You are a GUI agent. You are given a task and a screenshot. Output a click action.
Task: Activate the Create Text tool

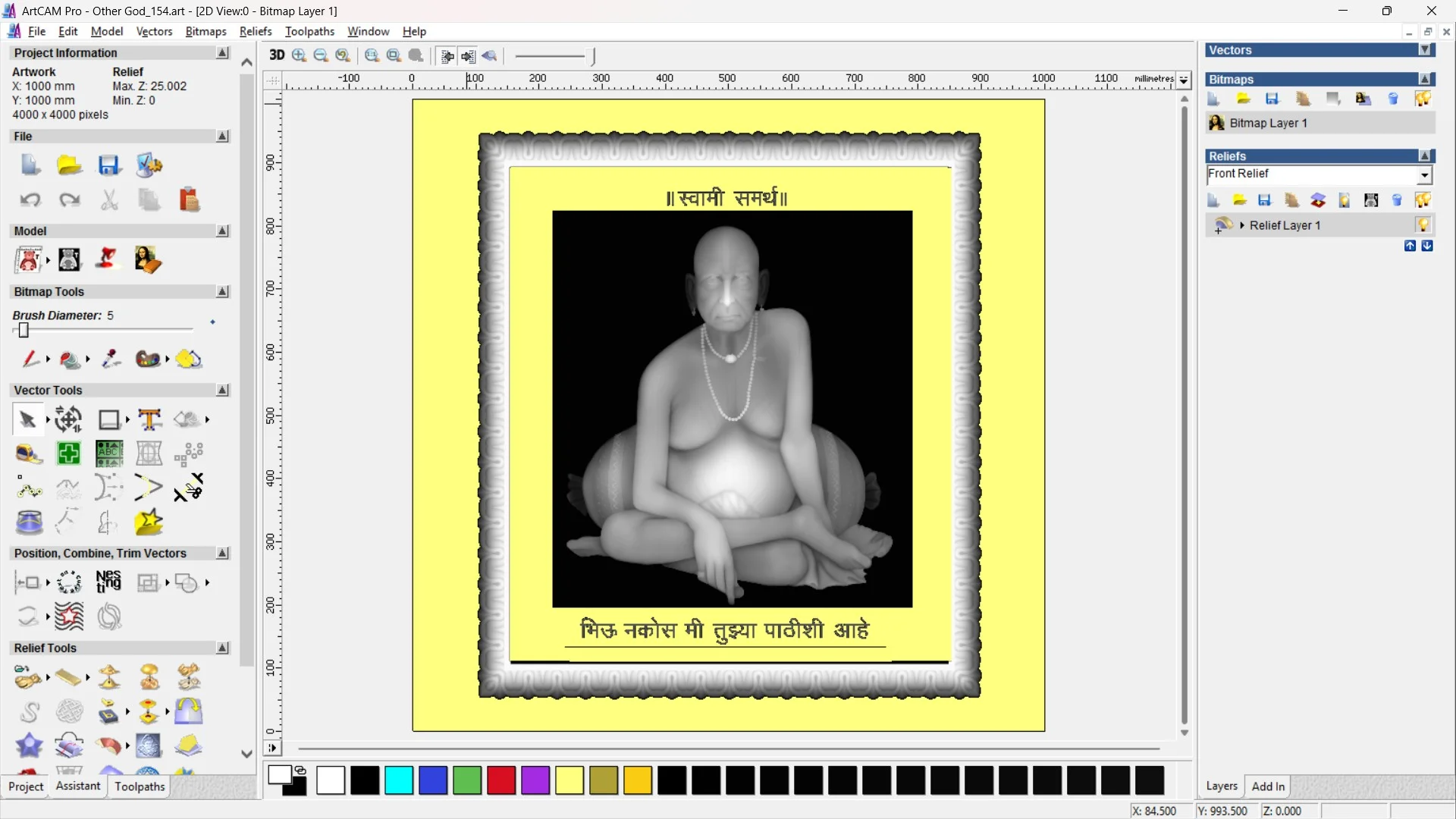click(x=149, y=419)
